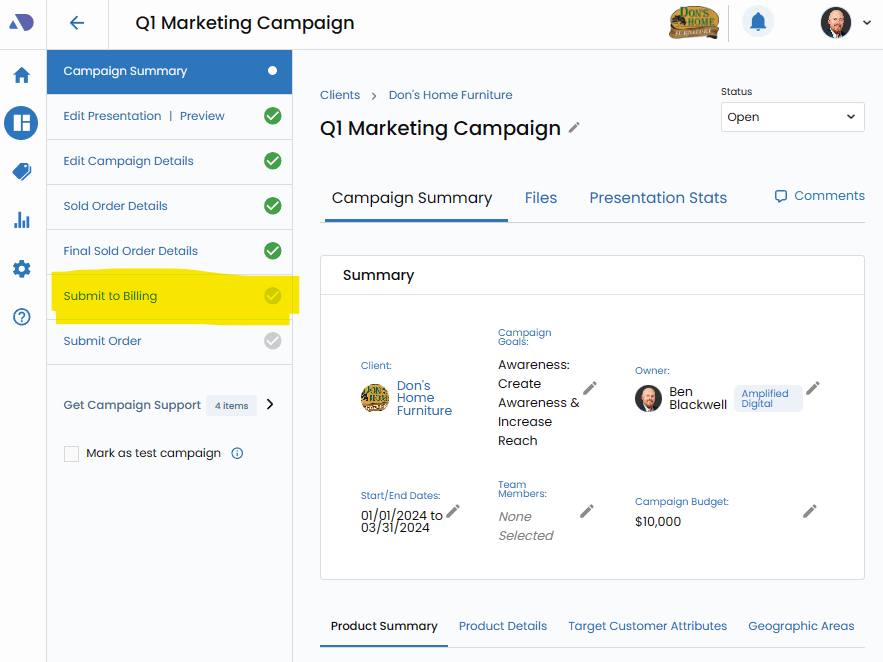Click the back arrow in the header

tap(77, 23)
